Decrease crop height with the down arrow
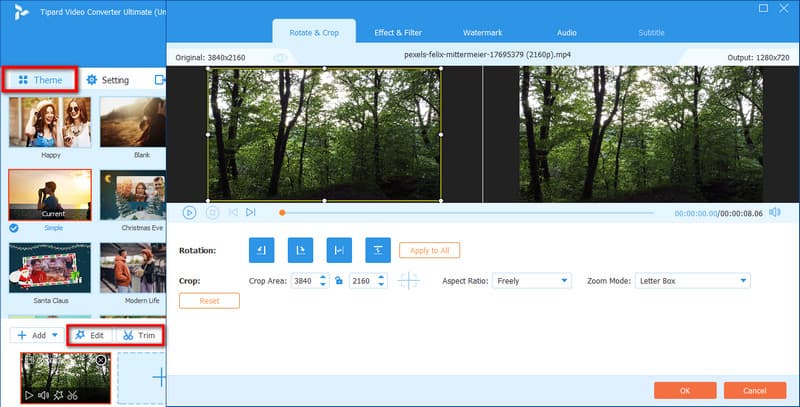800x407 pixels. 381,284
